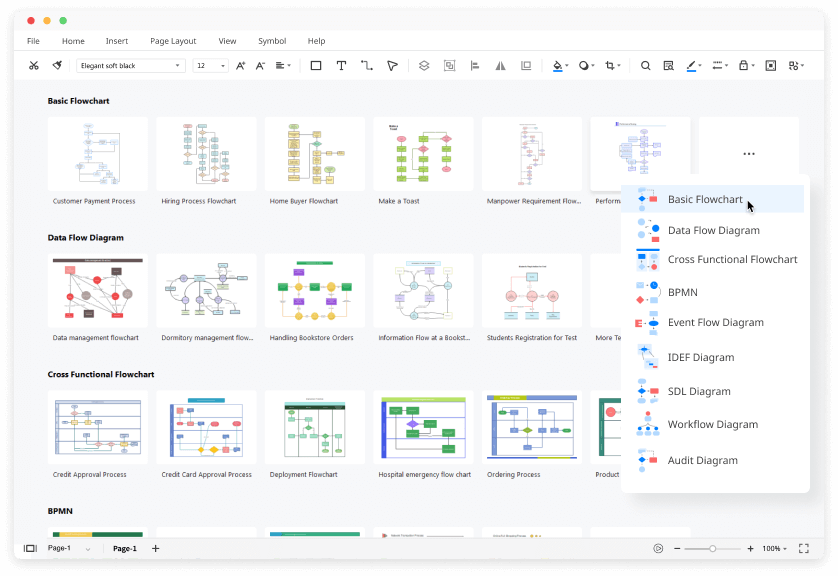Select the pointer Select tool icon
Screen dimensions: 838x576
tap(392, 66)
